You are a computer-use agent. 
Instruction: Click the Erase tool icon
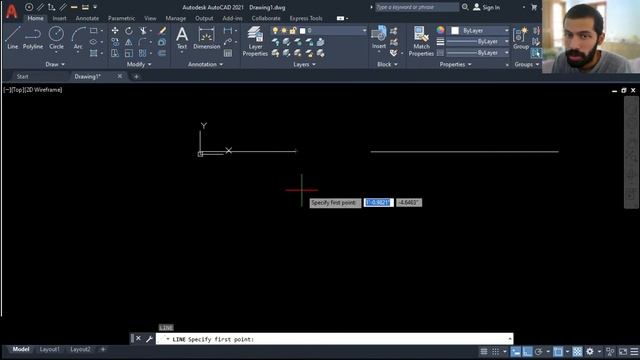pos(162,31)
